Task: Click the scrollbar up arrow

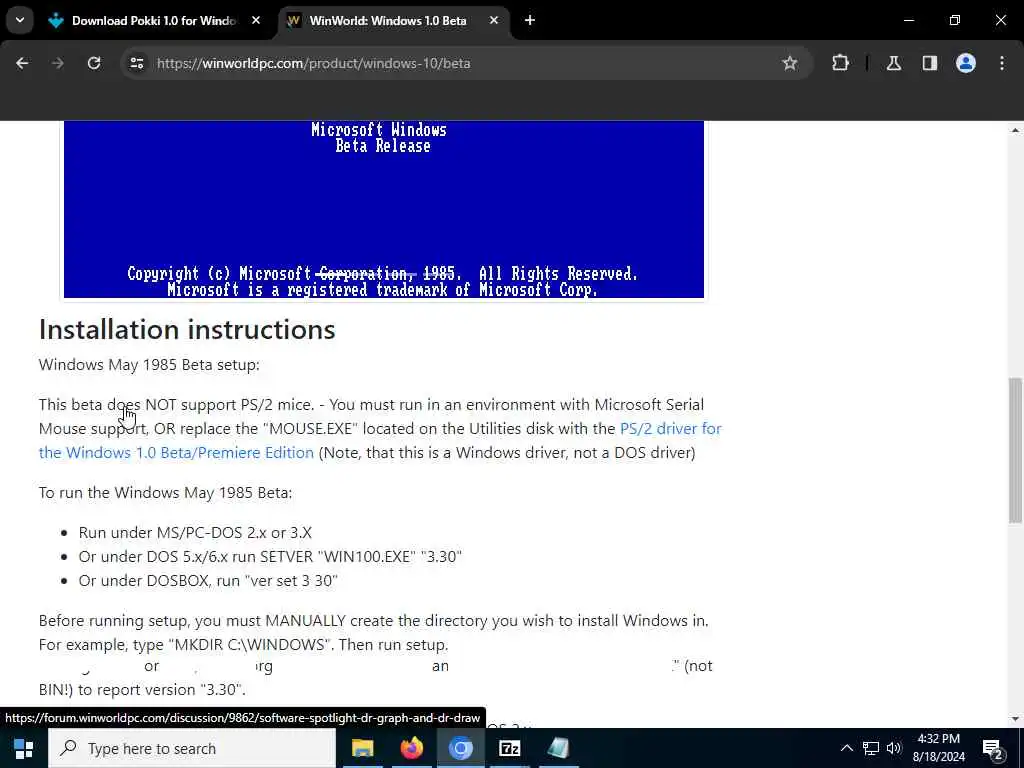Action: (1015, 131)
